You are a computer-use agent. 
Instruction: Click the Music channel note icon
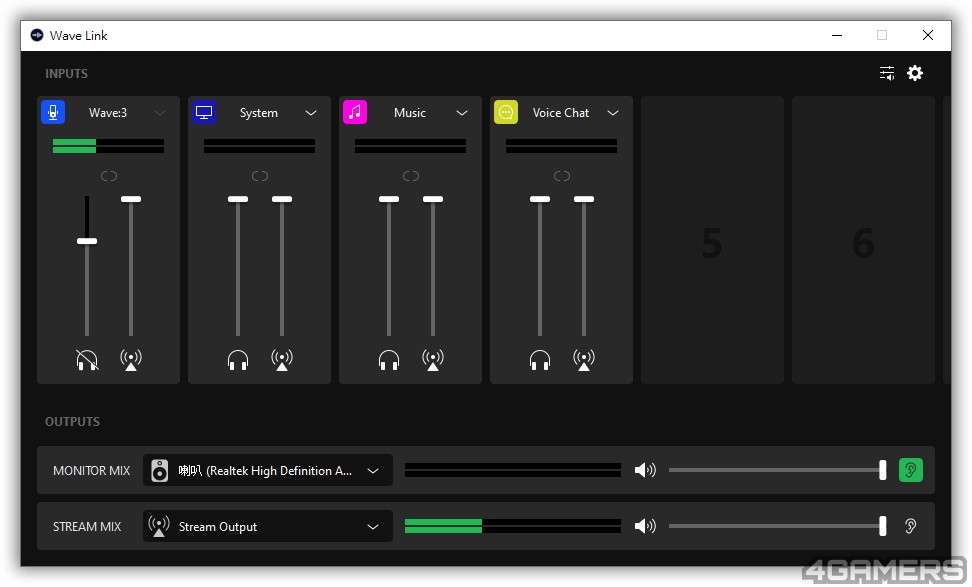355,112
